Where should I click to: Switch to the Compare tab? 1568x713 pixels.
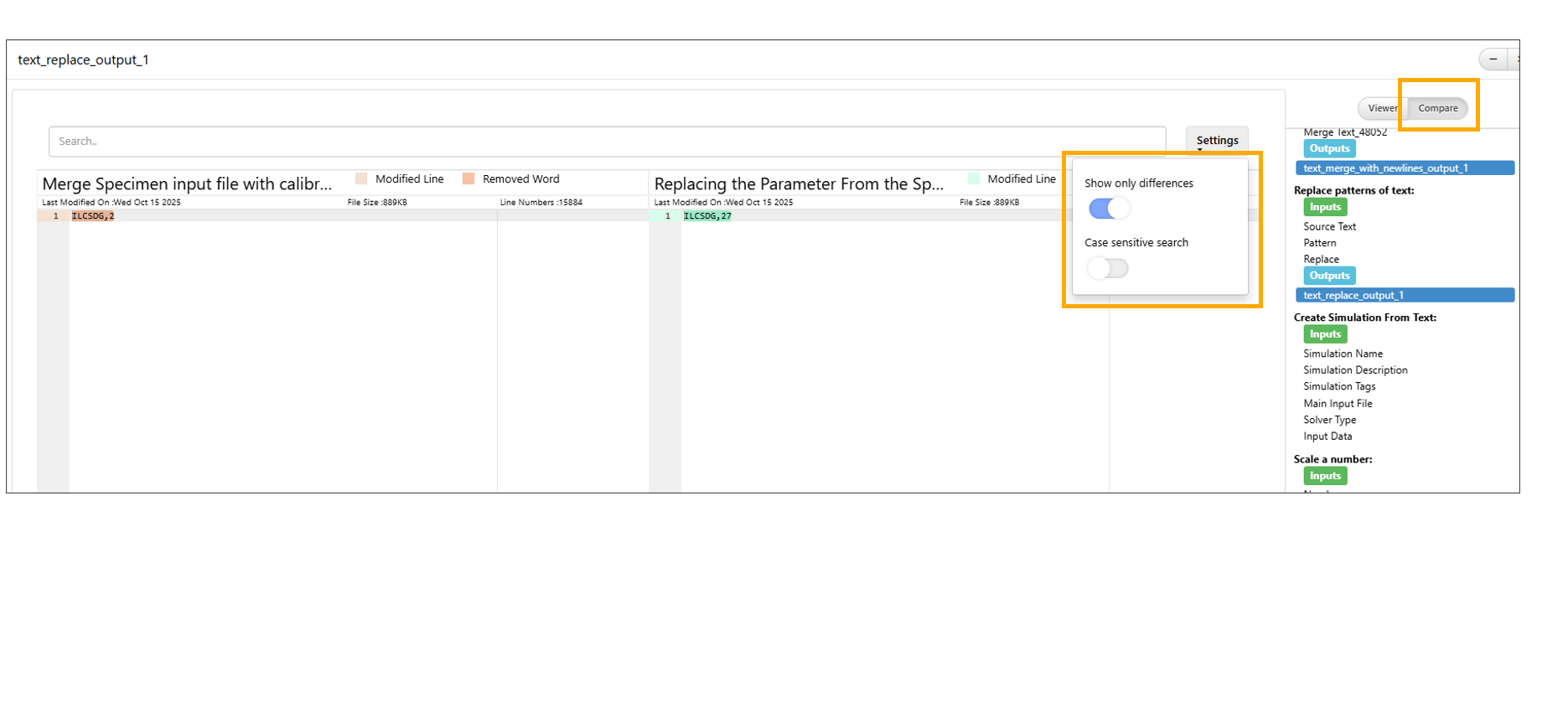tap(1437, 108)
